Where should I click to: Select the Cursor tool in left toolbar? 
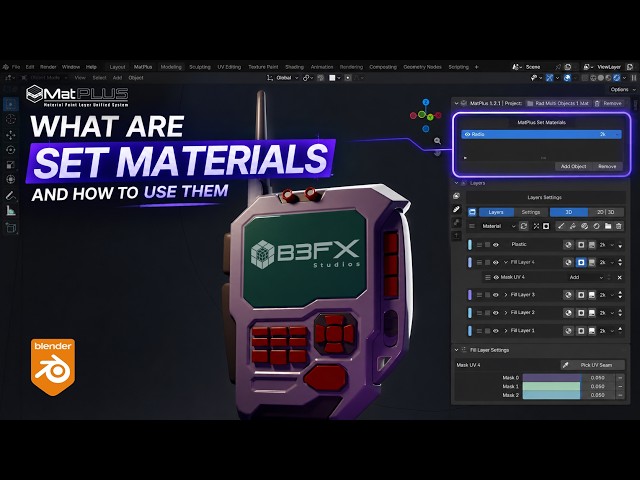11,119
